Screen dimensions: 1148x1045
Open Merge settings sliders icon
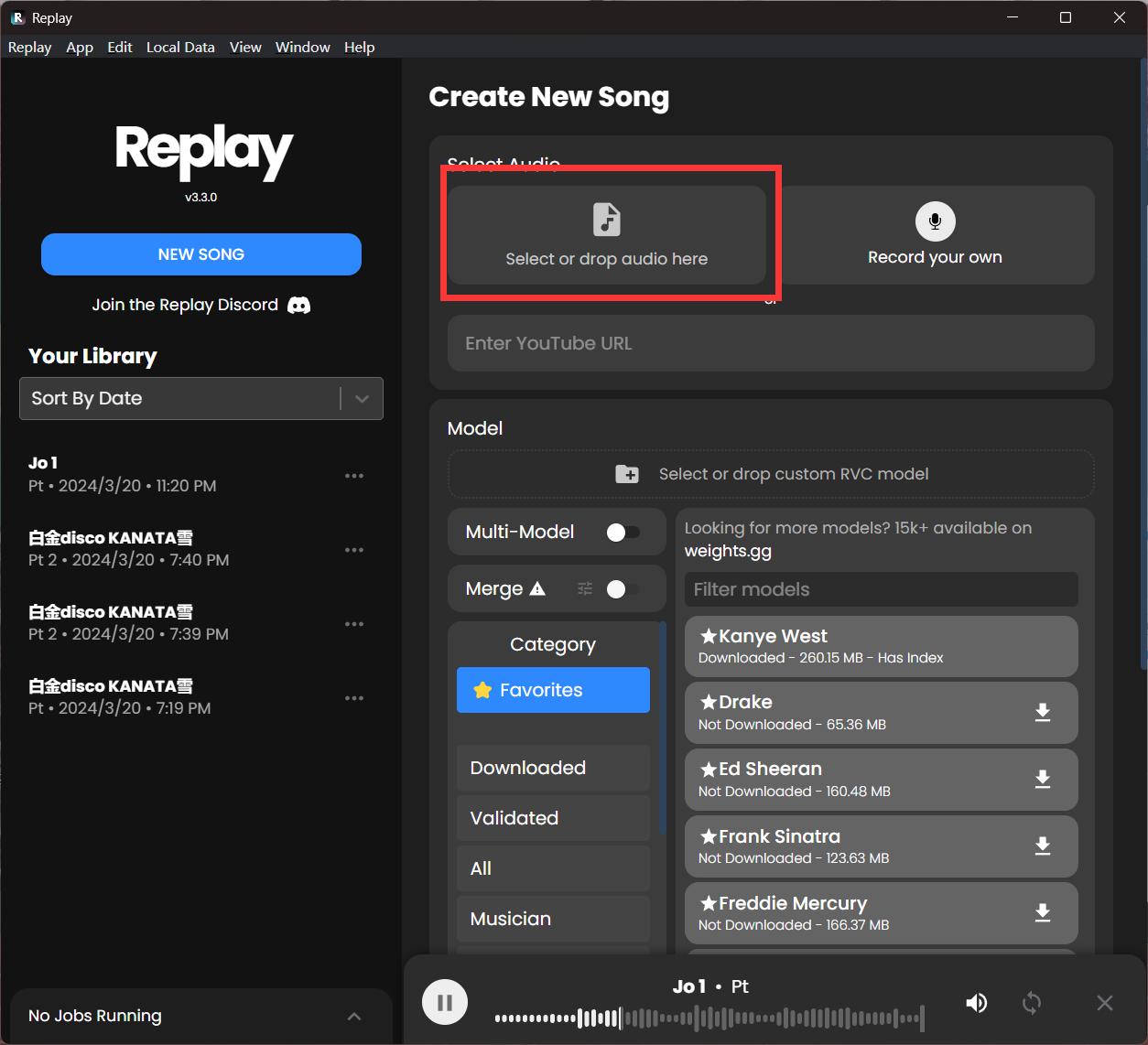[x=585, y=588]
